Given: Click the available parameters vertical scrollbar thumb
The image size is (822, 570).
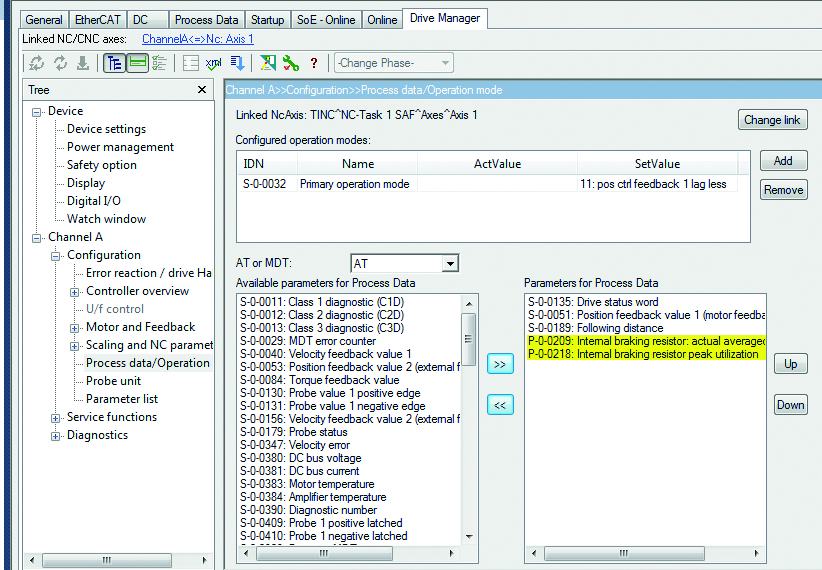Looking at the screenshot, I should coord(469,339).
